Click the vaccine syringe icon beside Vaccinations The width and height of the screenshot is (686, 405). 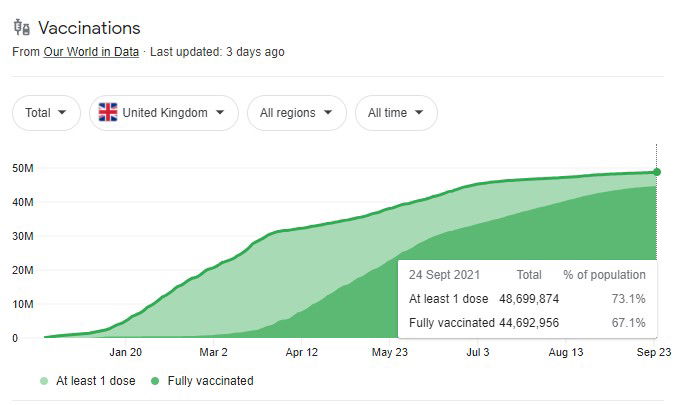click(x=21, y=27)
